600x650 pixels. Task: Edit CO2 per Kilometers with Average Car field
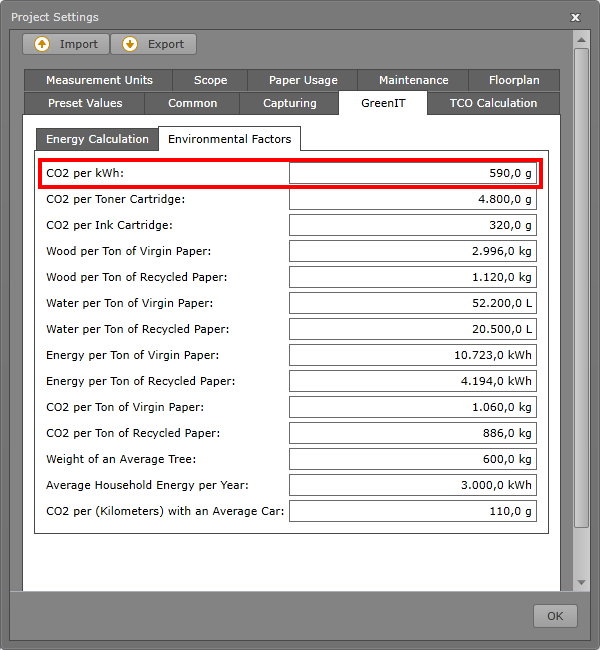coord(413,511)
